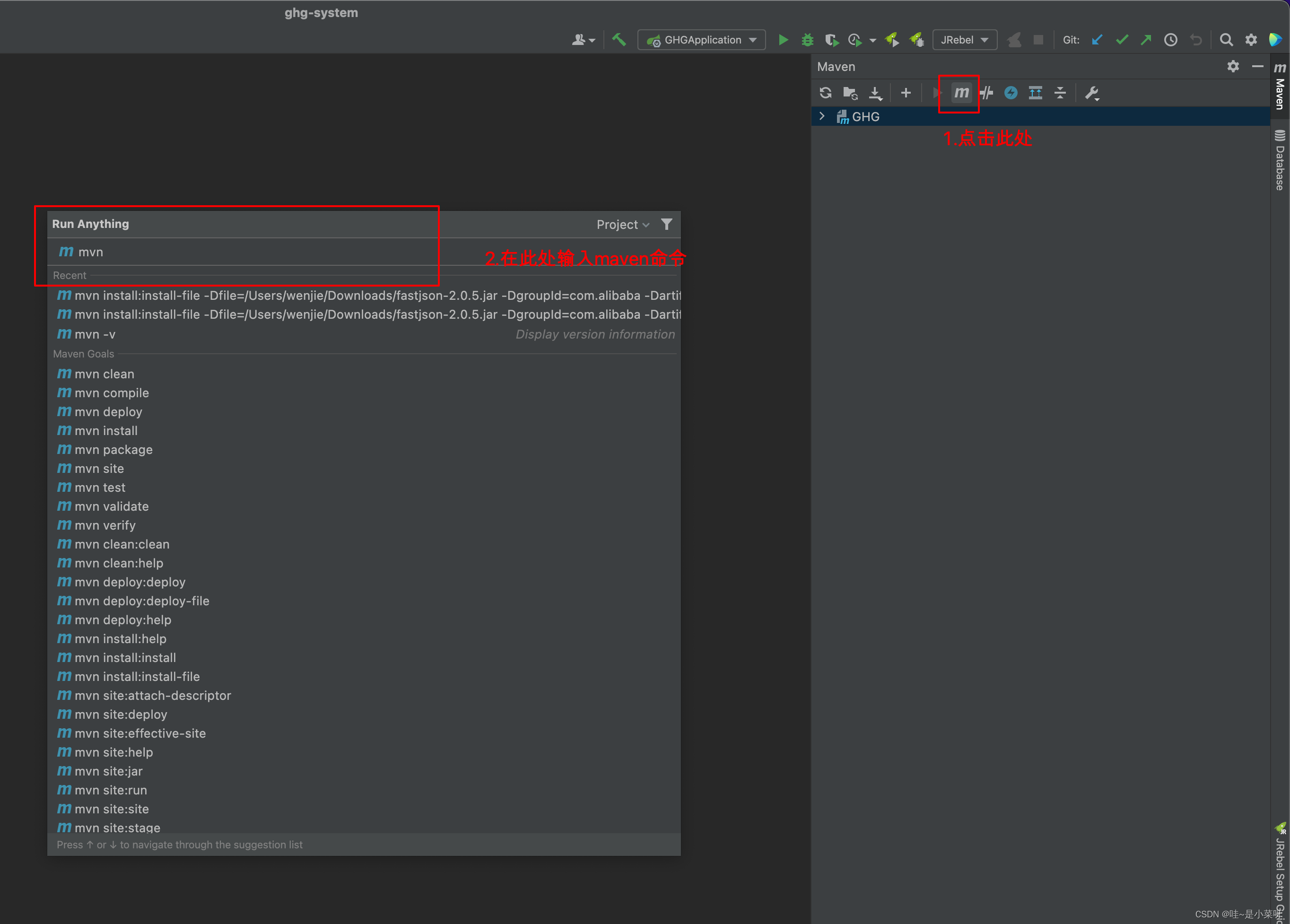Select 'mvn install:install-file' goal in Maven Goals
The image size is (1290, 924).
pyautogui.click(x=364, y=677)
